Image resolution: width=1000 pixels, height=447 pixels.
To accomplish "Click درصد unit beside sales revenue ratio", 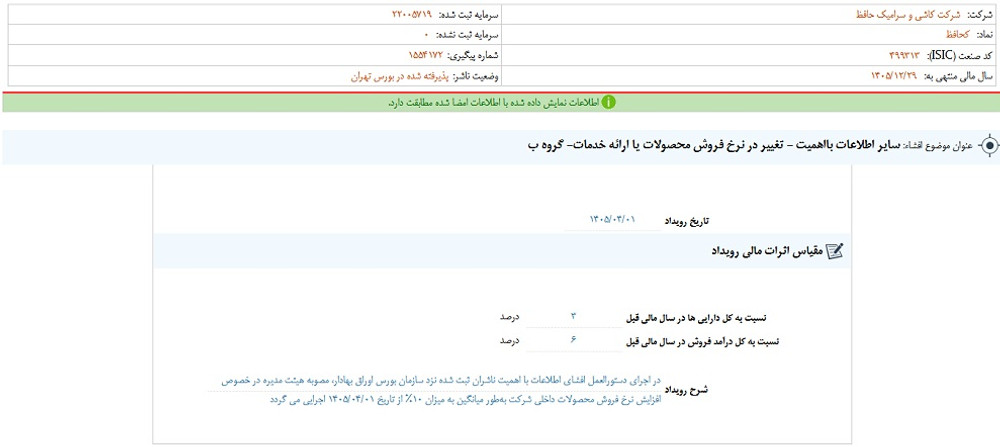I will 510,341.
